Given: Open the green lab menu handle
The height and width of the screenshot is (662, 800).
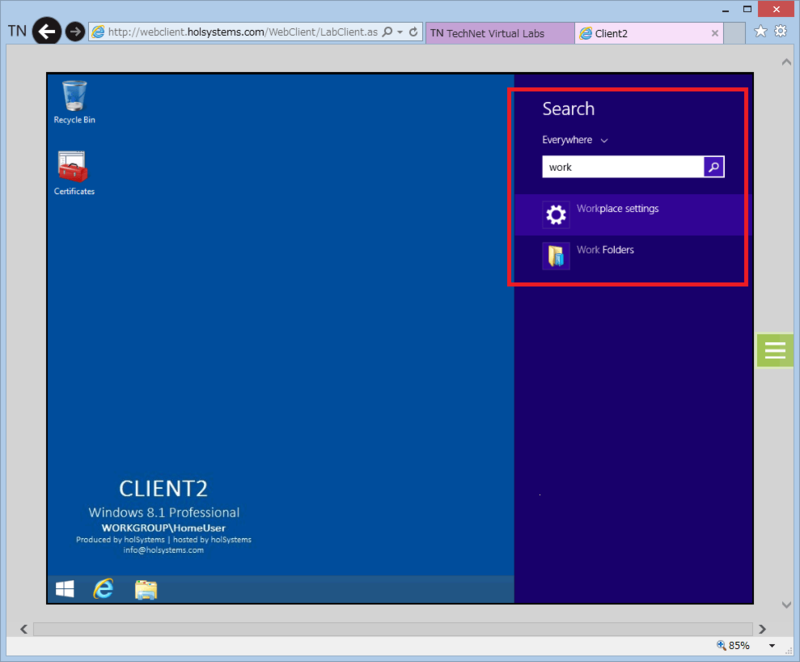Looking at the screenshot, I should point(774,350).
